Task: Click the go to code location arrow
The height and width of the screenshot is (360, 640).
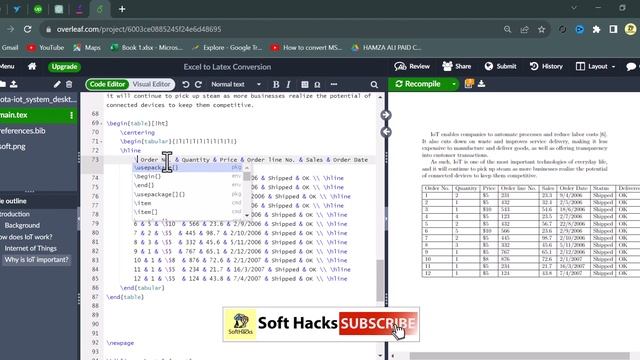Action: [386, 132]
